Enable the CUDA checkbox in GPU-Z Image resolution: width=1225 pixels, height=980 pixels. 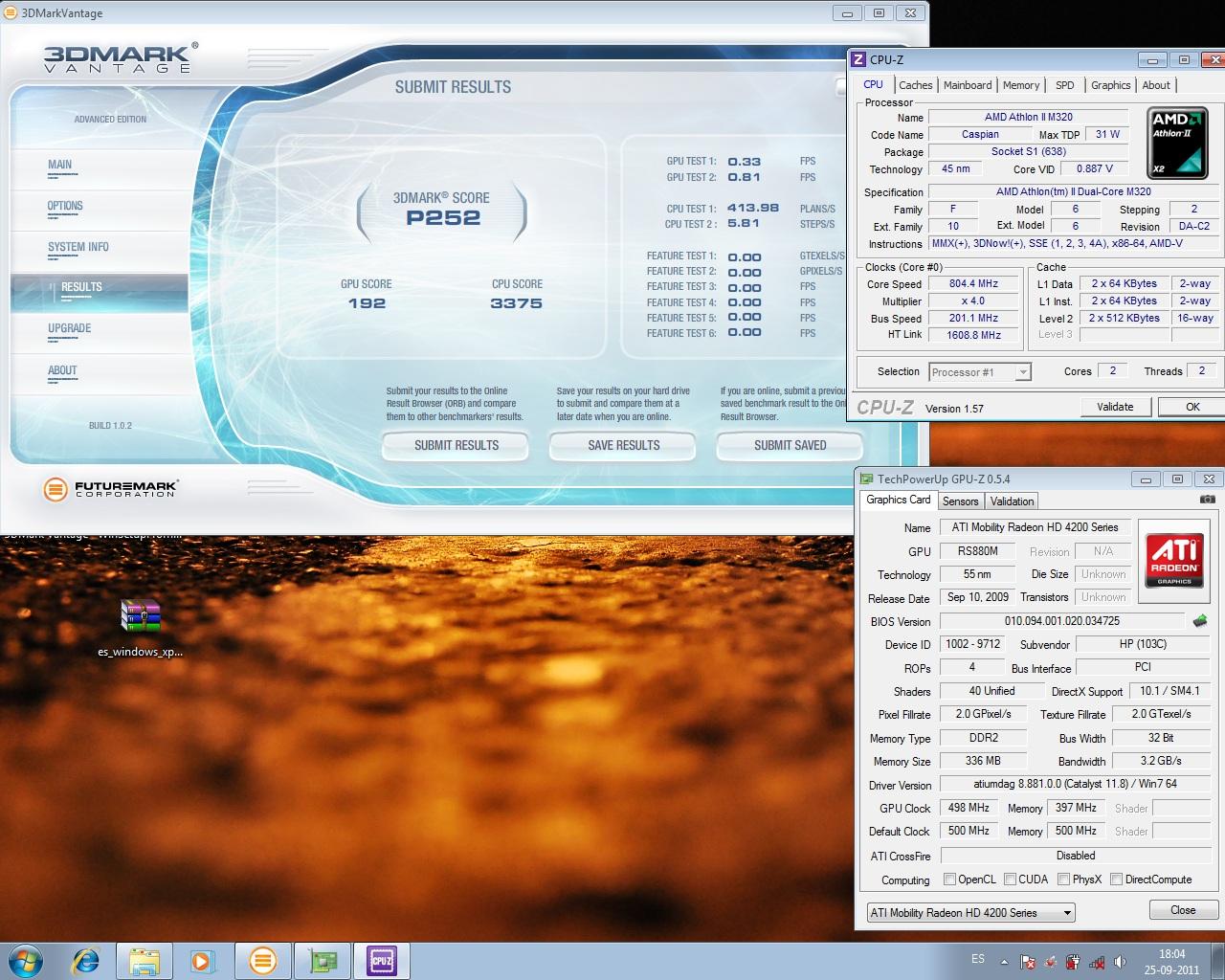pyautogui.click(x=1009, y=880)
